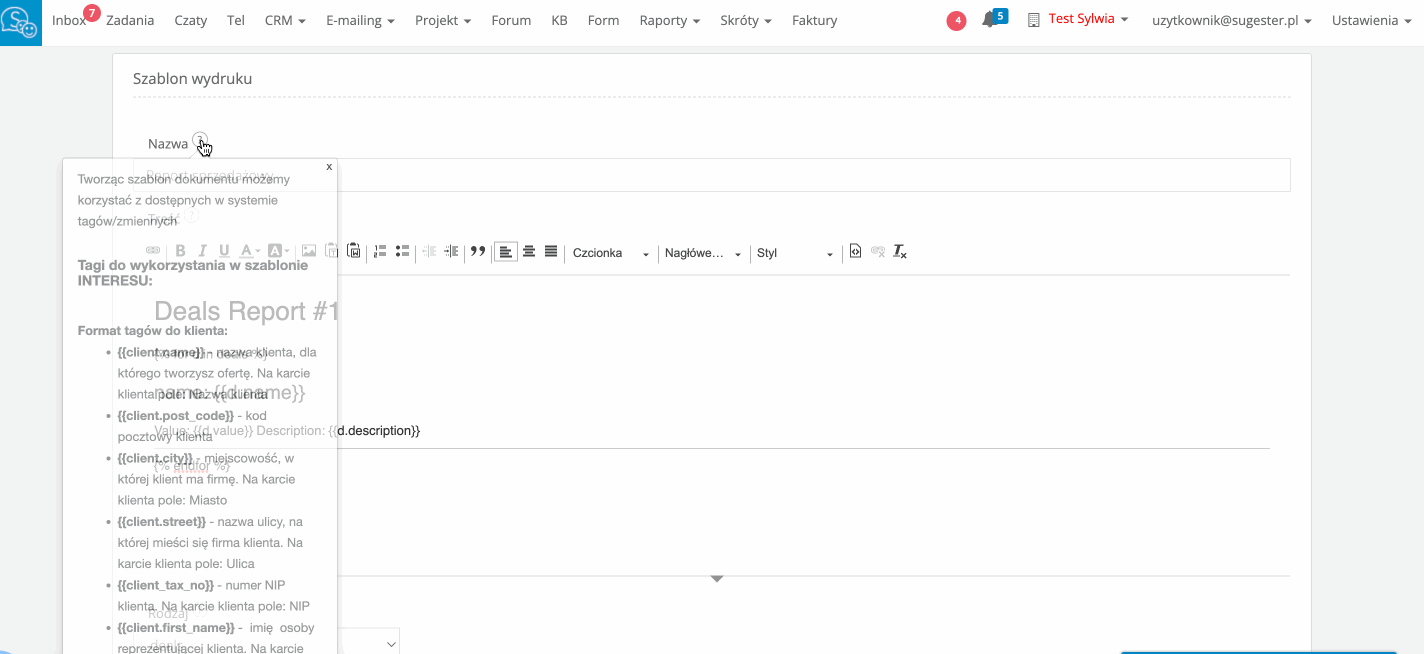This screenshot has height=654, width=1424.
Task: Expand the Ustawienia settings menu
Action: 1371,20
